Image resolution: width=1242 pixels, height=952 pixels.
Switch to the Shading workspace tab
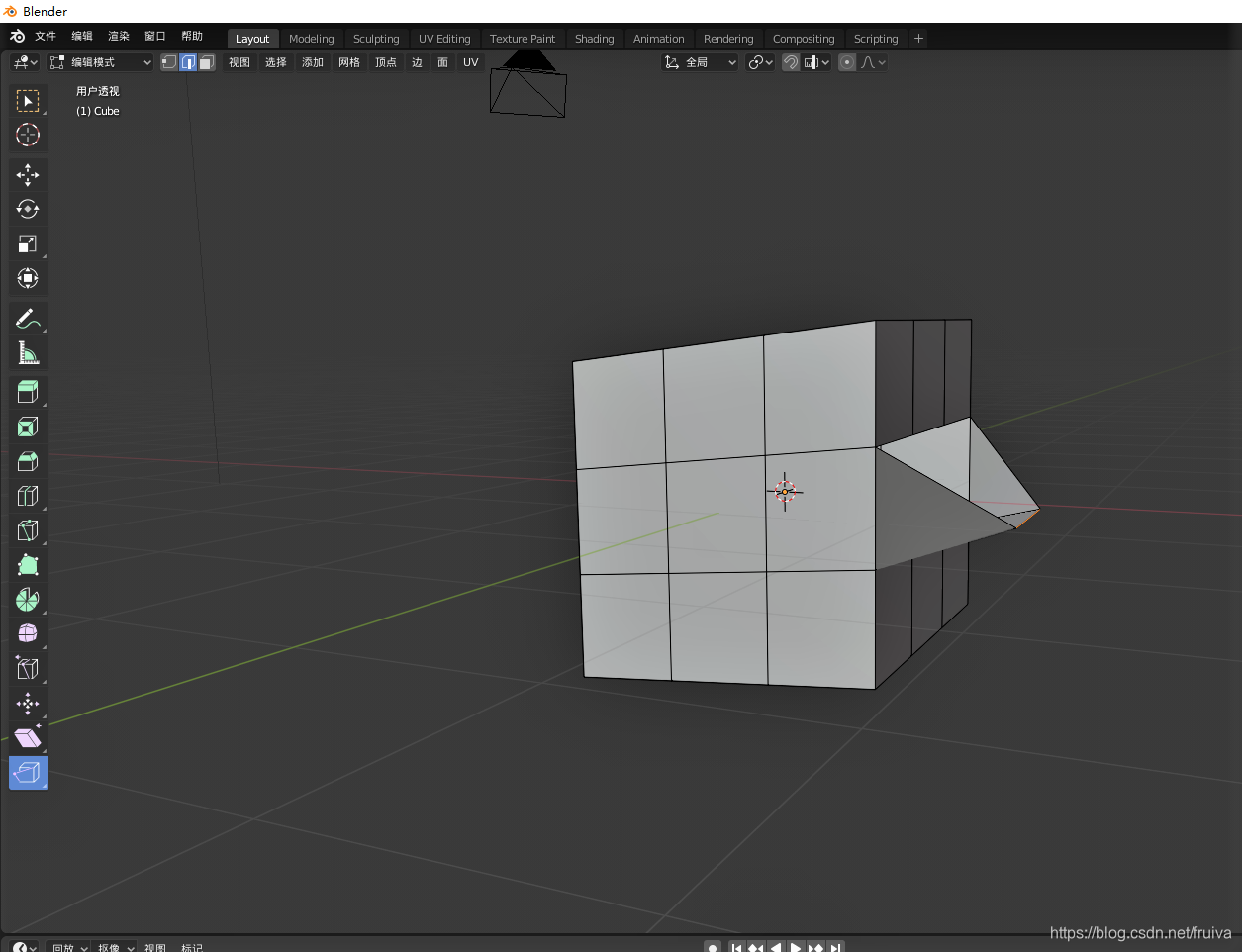(594, 39)
